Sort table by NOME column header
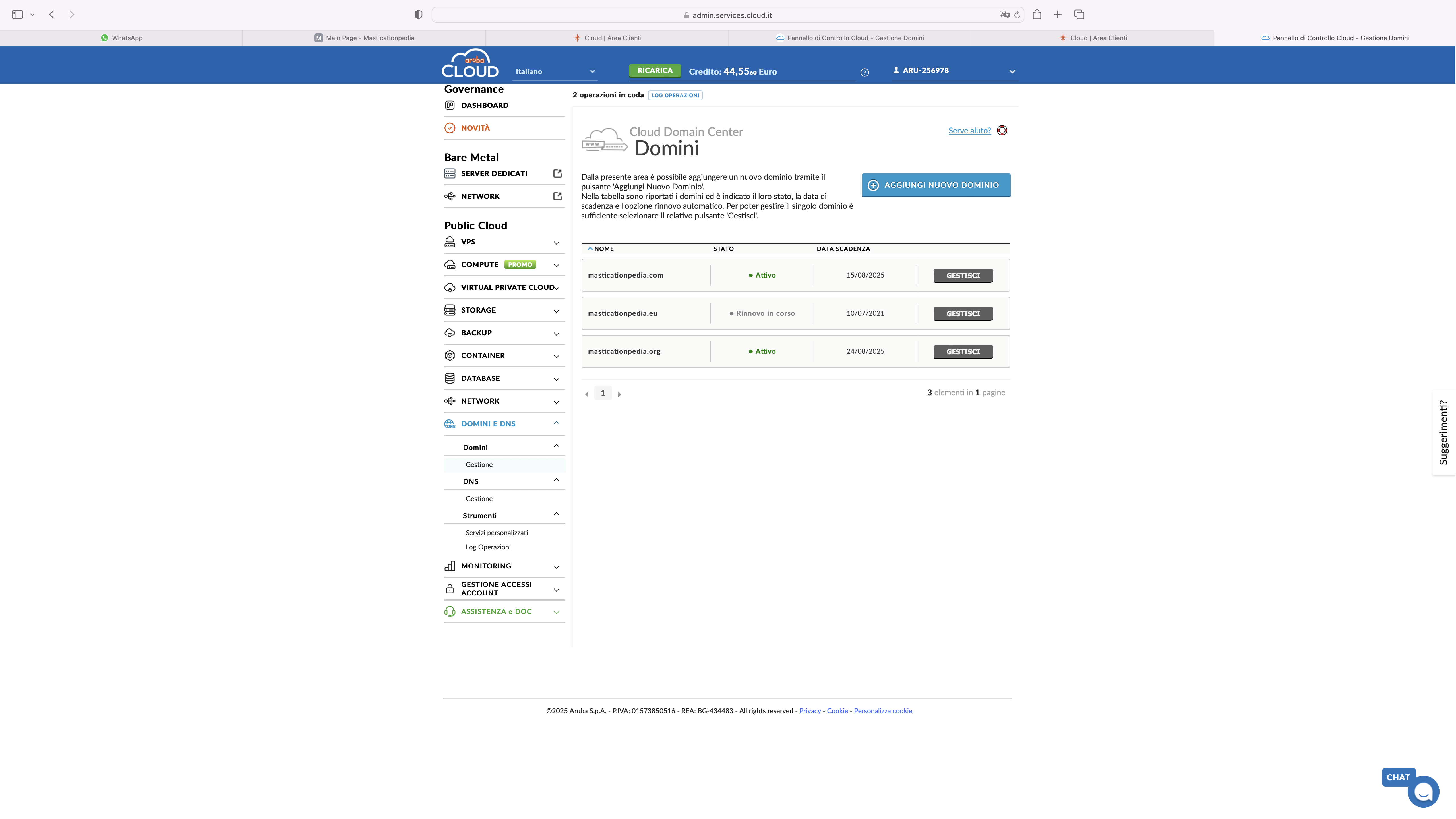Viewport: 1456px width, 819px height. [603, 249]
